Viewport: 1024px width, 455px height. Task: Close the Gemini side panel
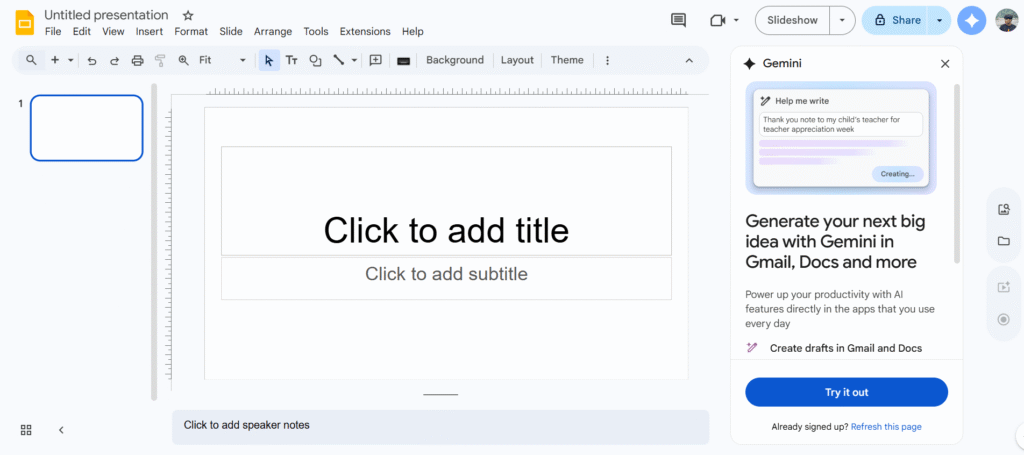tap(945, 63)
